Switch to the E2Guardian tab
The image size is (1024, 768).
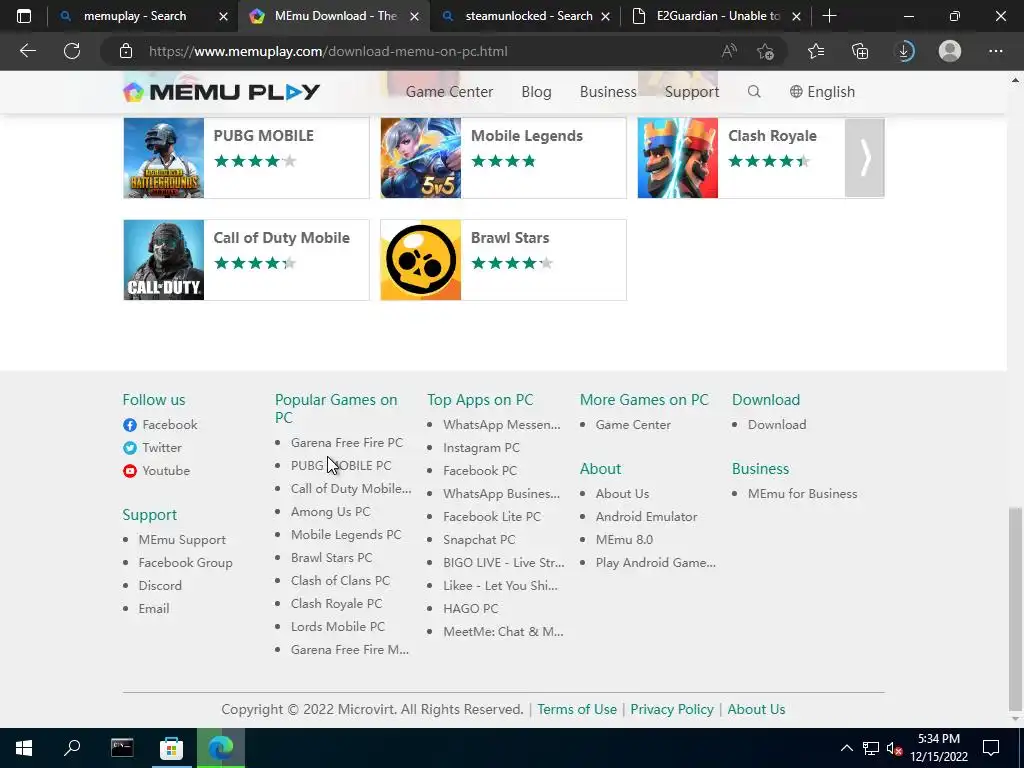(x=718, y=16)
